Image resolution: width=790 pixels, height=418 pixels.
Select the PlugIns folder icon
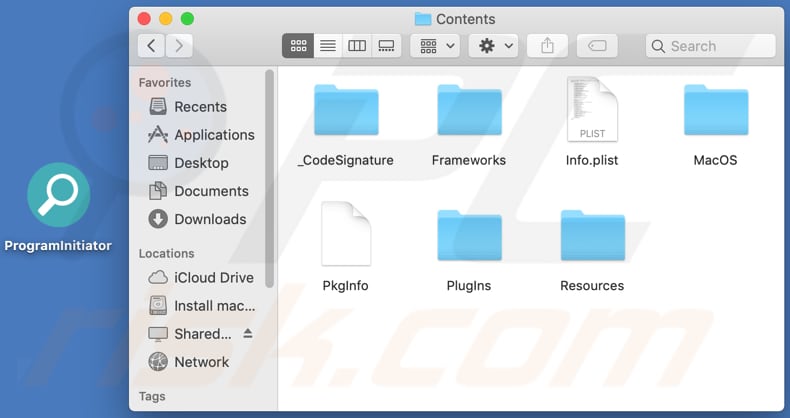click(470, 236)
